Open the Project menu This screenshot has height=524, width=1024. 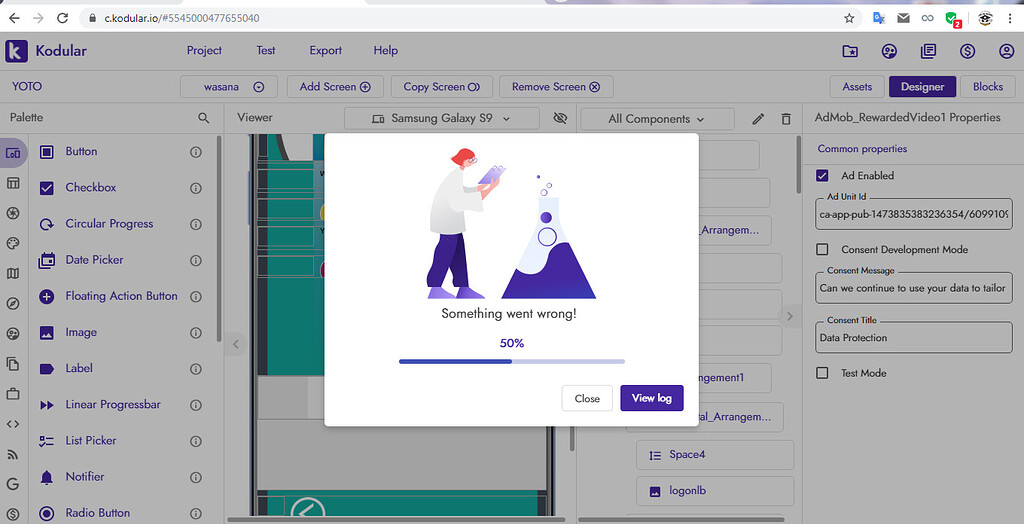point(204,50)
